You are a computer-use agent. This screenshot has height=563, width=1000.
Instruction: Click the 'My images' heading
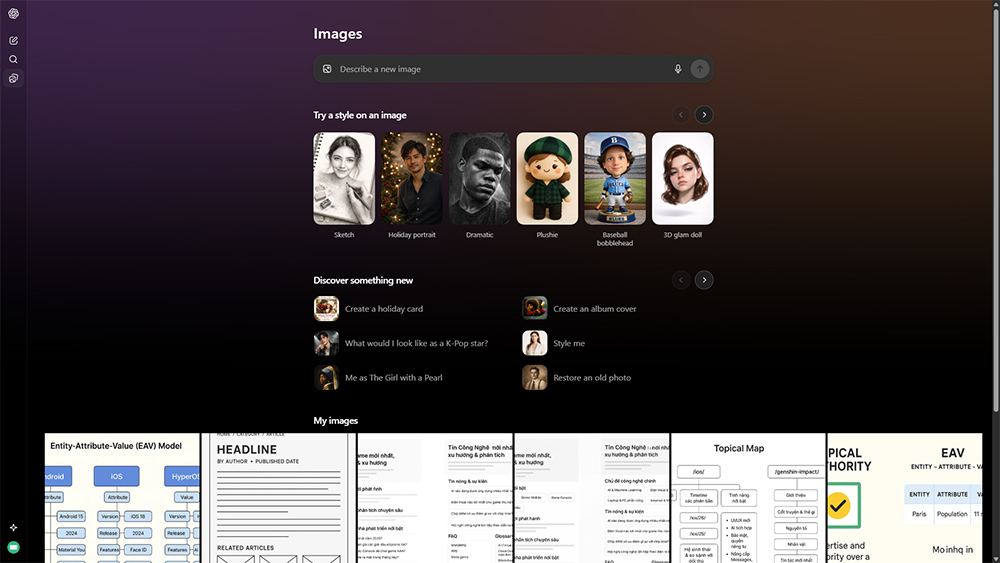point(335,421)
